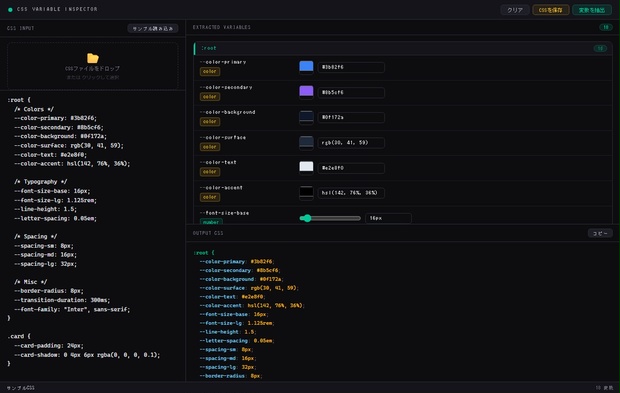Click the --border-radius line in the output CSS
Image resolution: width=620 pixels, height=393 pixels.
[231, 376]
